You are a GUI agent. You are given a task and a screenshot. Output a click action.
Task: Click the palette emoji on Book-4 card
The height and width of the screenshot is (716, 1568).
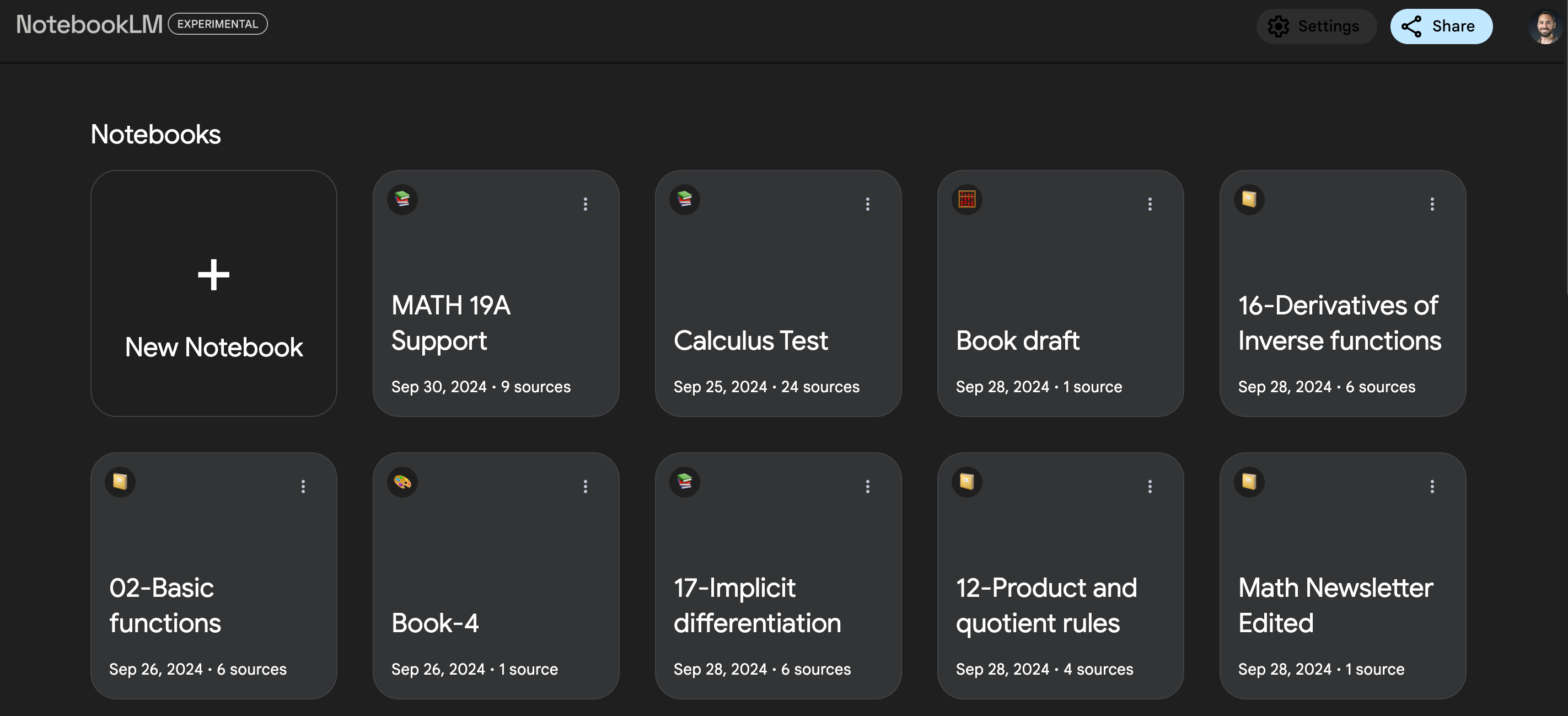point(402,482)
